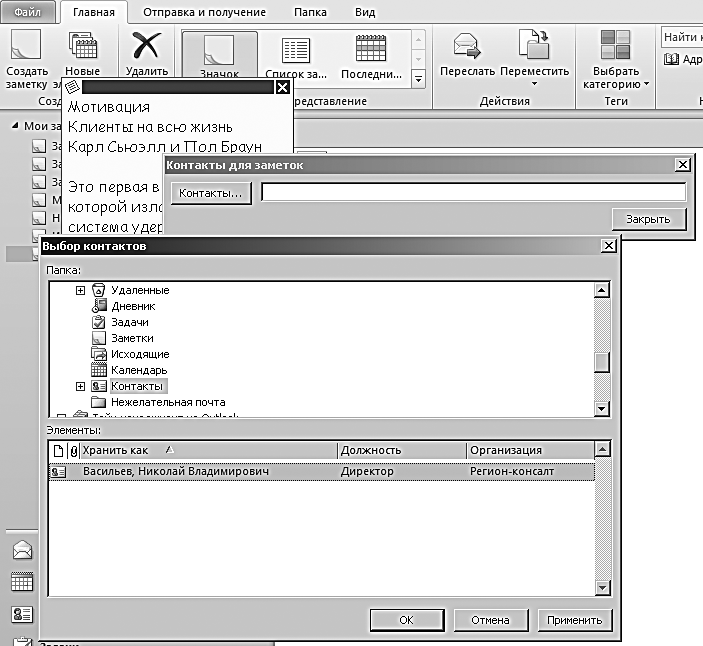703x646 pixels.
Task: Open the Переместить move icon
Action: coord(534,44)
